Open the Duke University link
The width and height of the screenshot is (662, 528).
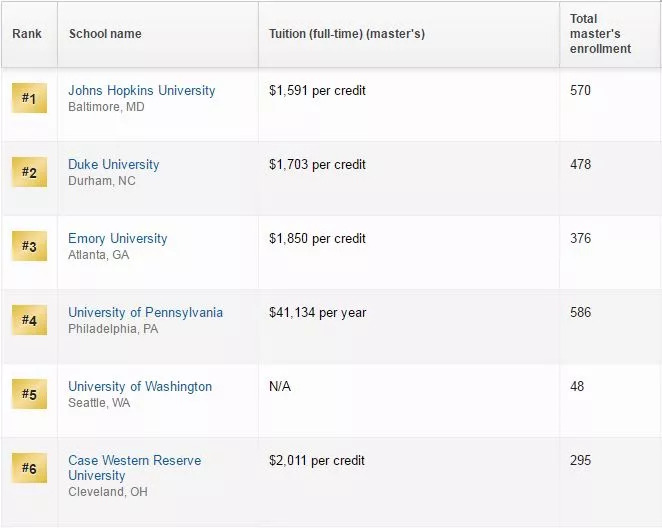pyautogui.click(x=114, y=164)
